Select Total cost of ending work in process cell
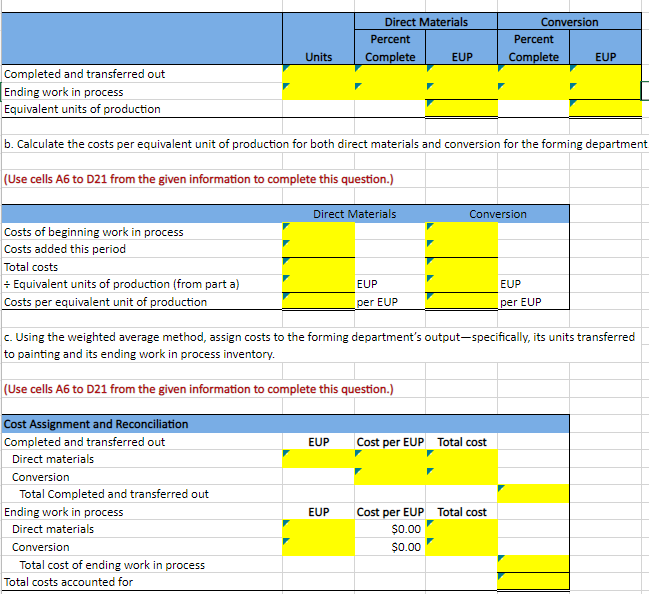 (x=534, y=564)
